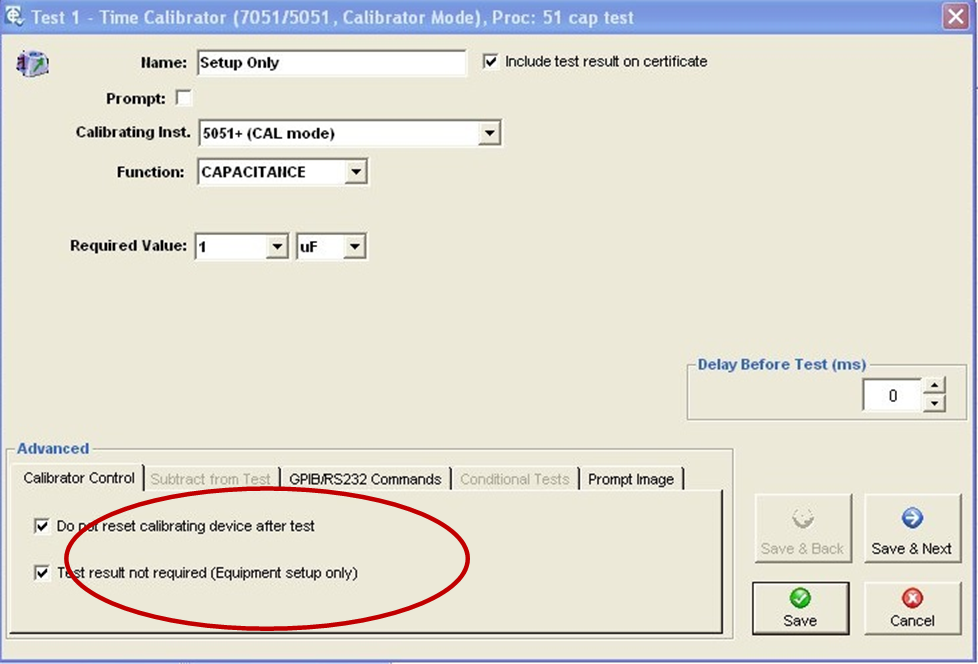Viewport: 978px width, 664px height.
Task: Click the red X Cancel button
Action: pyautogui.click(x=912, y=607)
